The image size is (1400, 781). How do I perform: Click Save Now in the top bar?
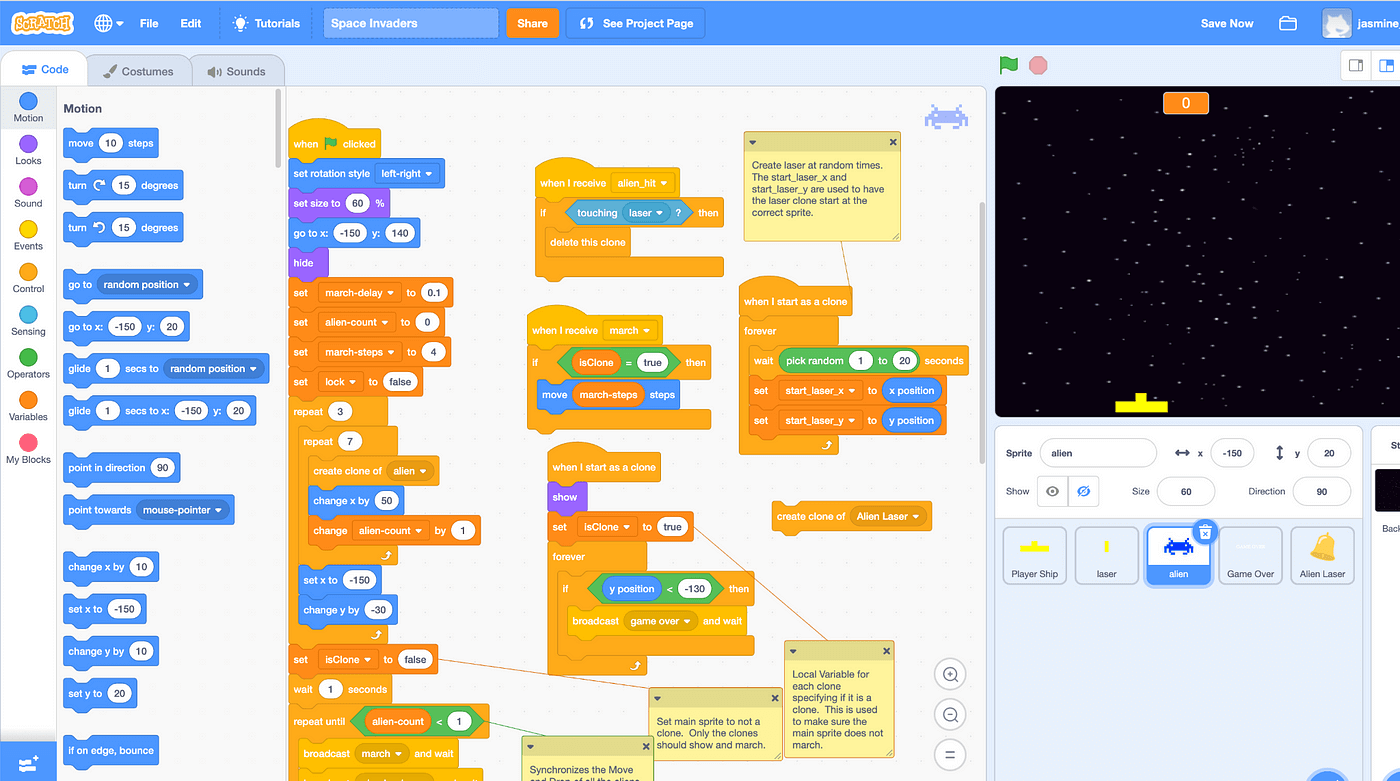coord(1226,22)
